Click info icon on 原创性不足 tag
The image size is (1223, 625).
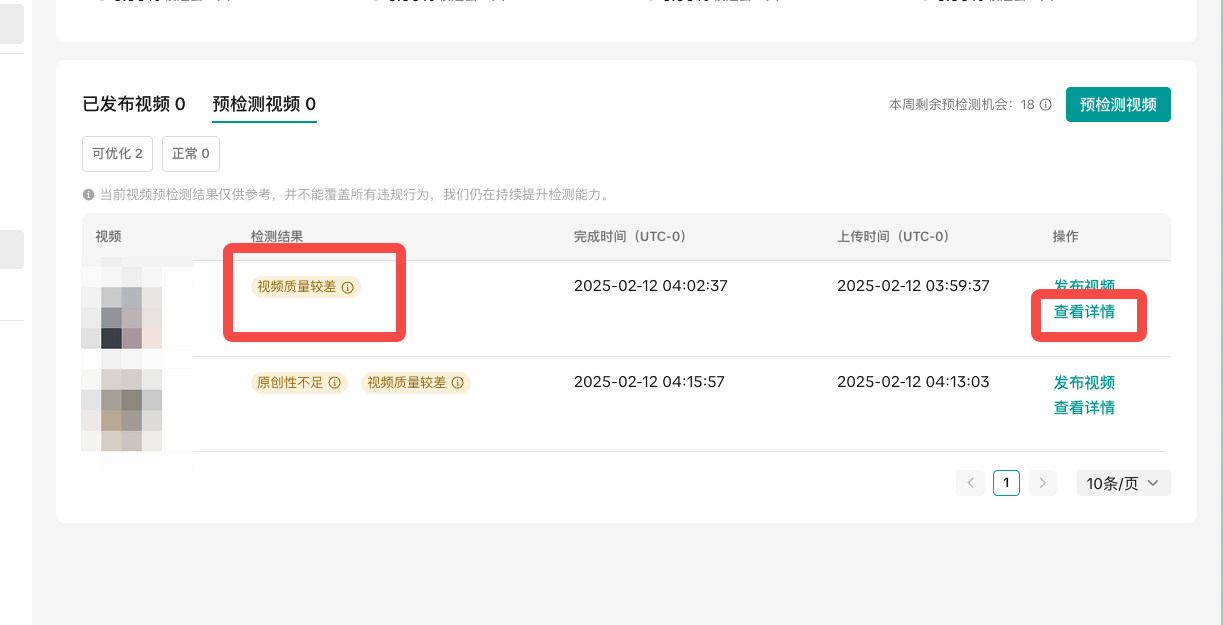pyautogui.click(x=335, y=382)
